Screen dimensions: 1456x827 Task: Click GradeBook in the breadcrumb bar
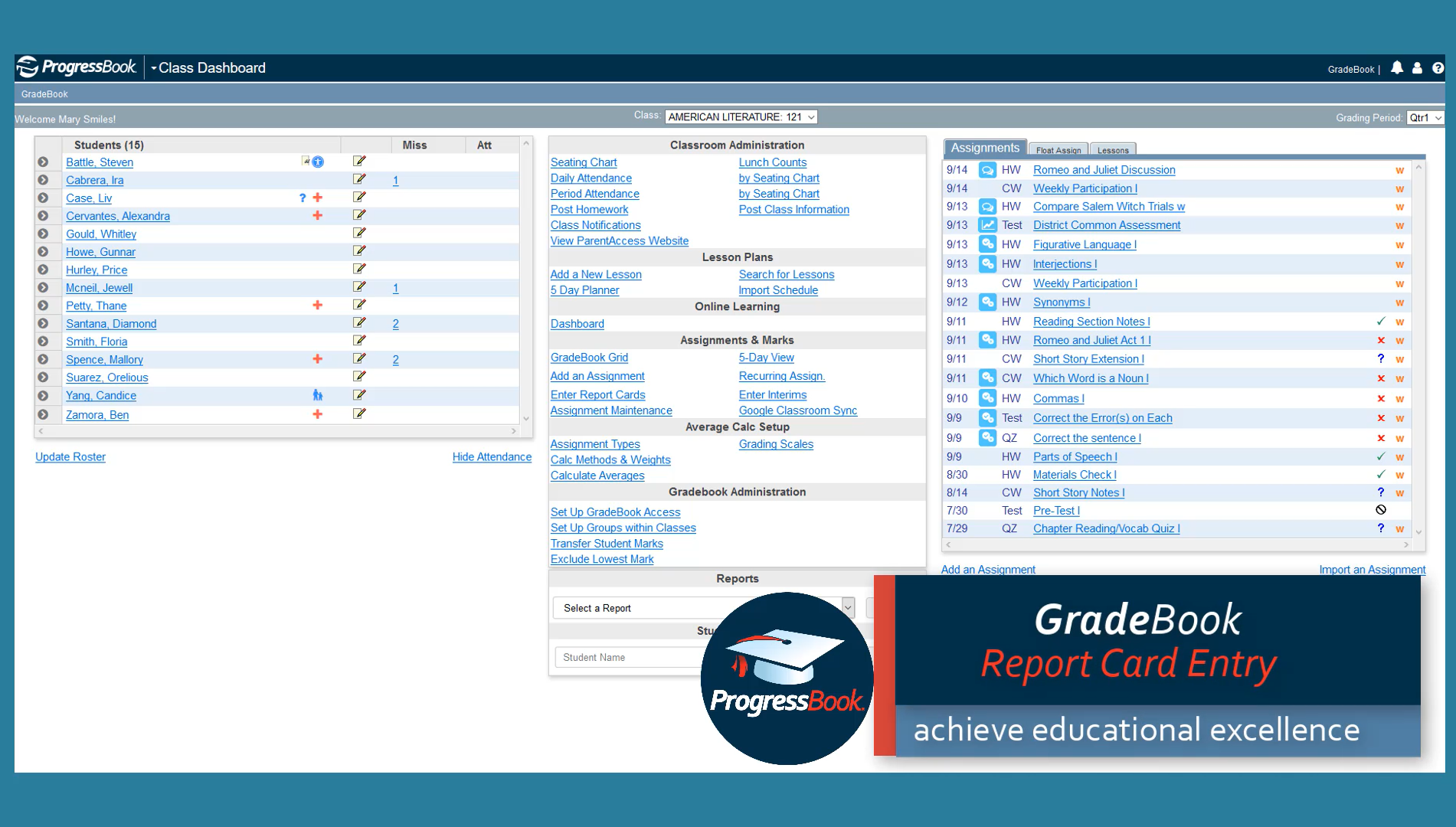[x=44, y=94]
